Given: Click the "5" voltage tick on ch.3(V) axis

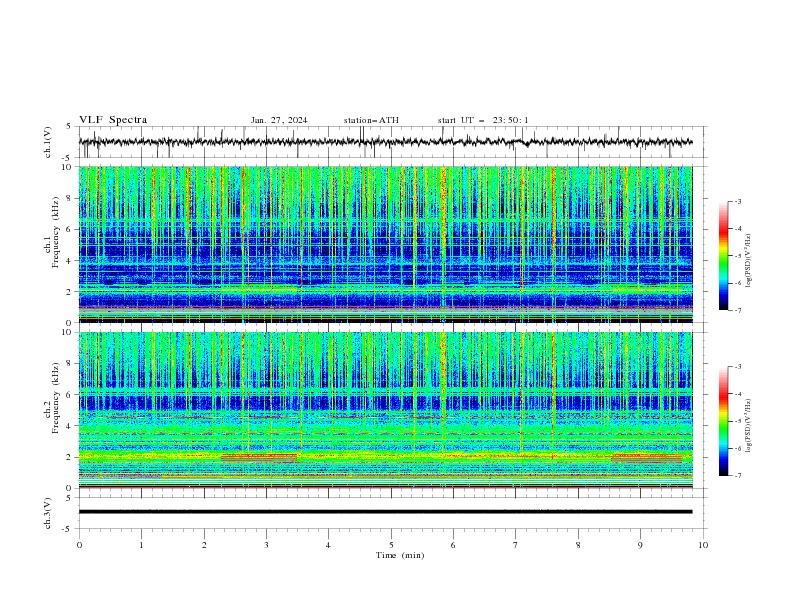Looking at the screenshot, I should [69, 497].
